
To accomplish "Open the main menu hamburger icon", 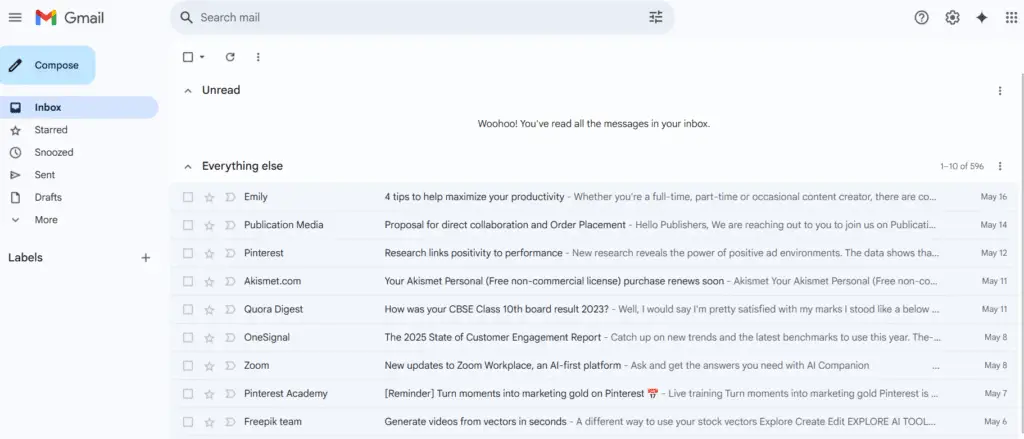I will (x=15, y=18).
